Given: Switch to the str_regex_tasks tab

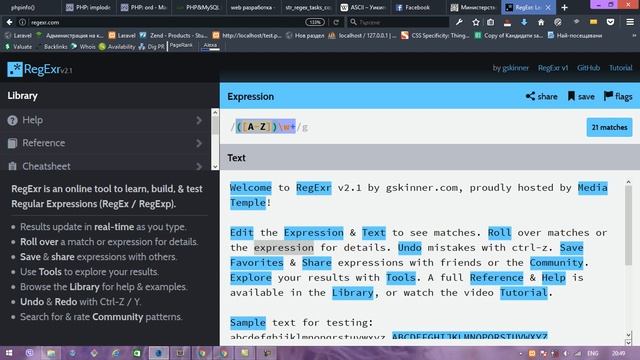Looking at the screenshot, I should [308, 7].
